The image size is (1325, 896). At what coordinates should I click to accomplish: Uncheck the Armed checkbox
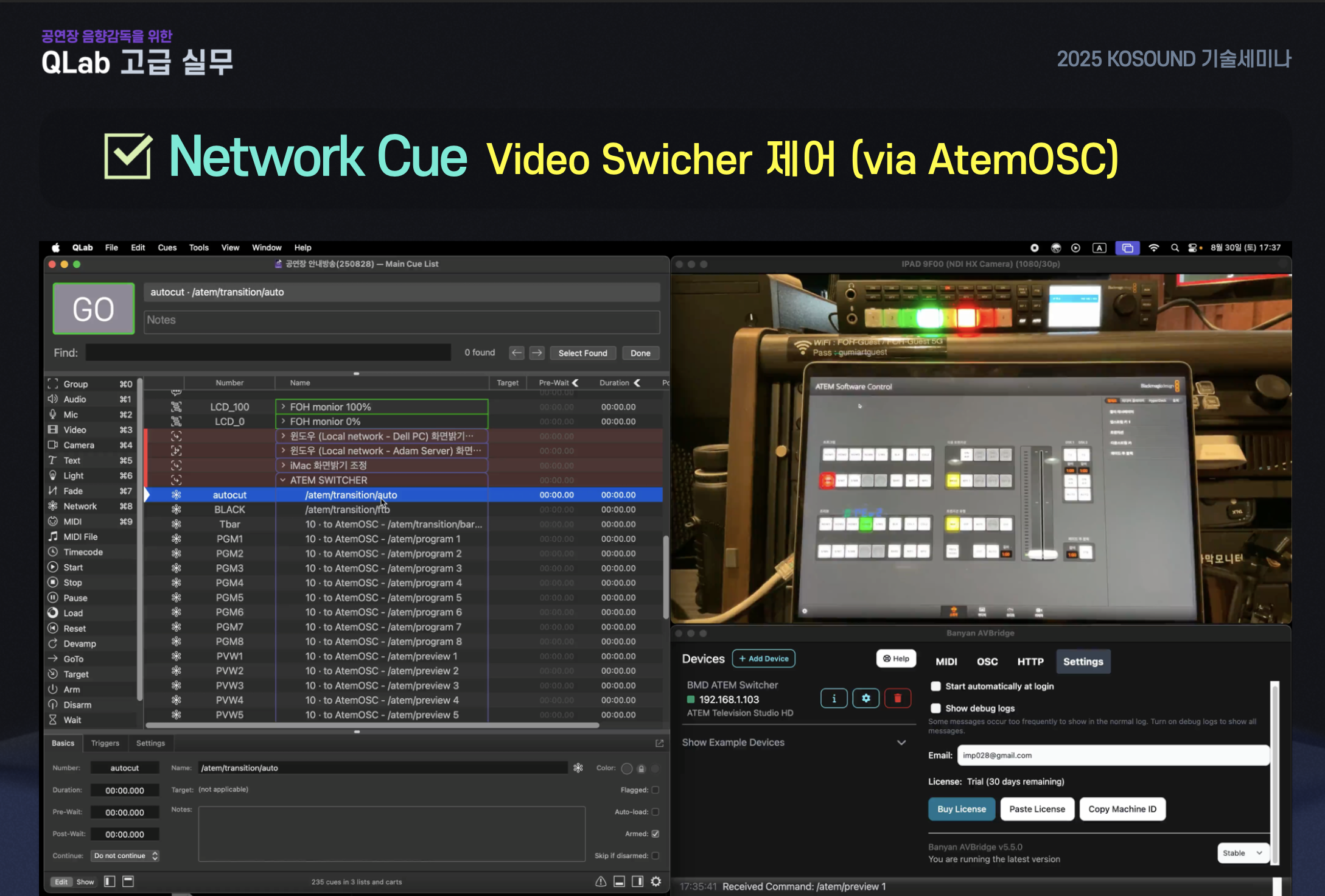click(x=656, y=834)
